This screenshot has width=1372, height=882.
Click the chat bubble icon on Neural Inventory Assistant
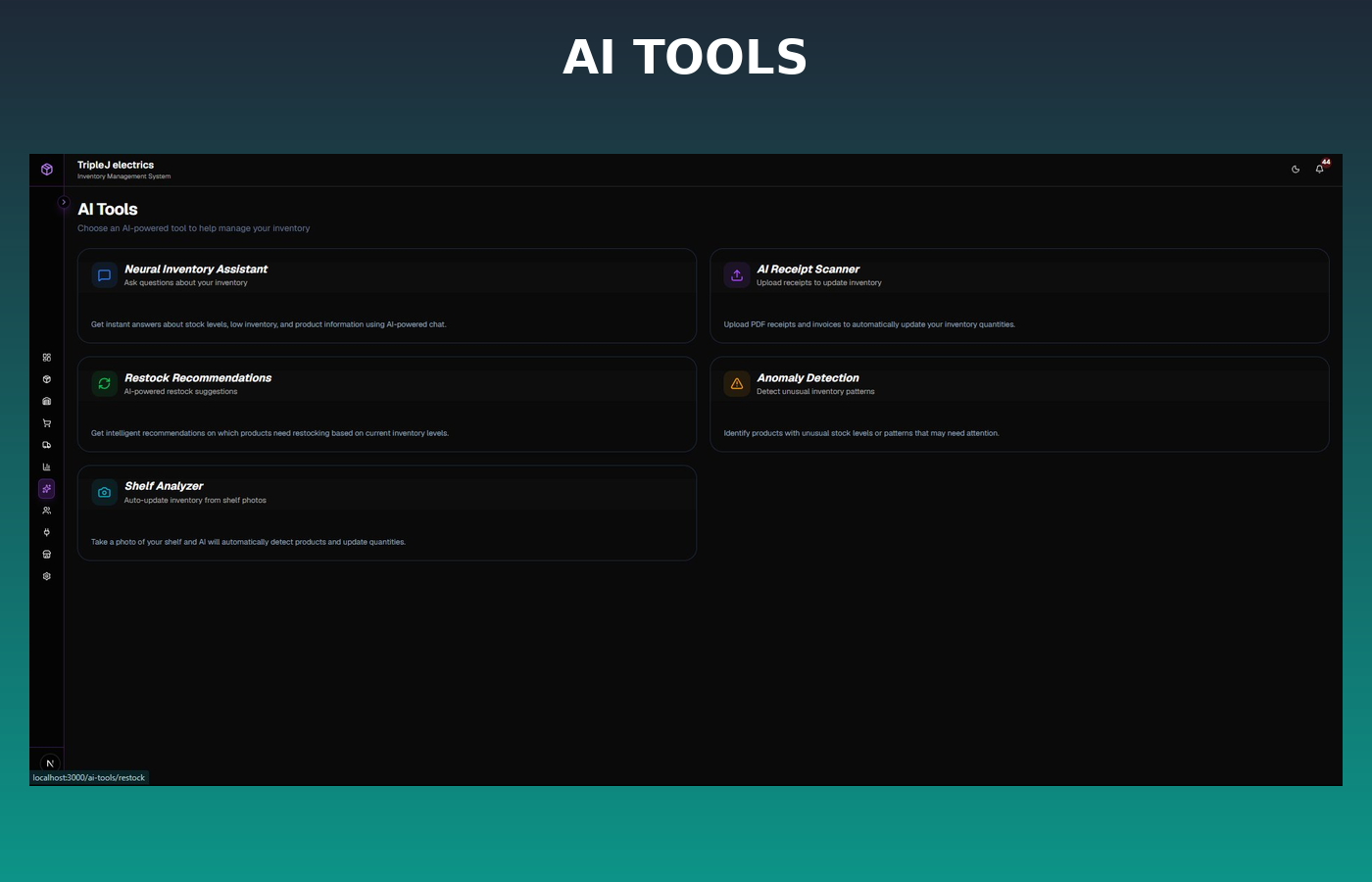[x=104, y=275]
